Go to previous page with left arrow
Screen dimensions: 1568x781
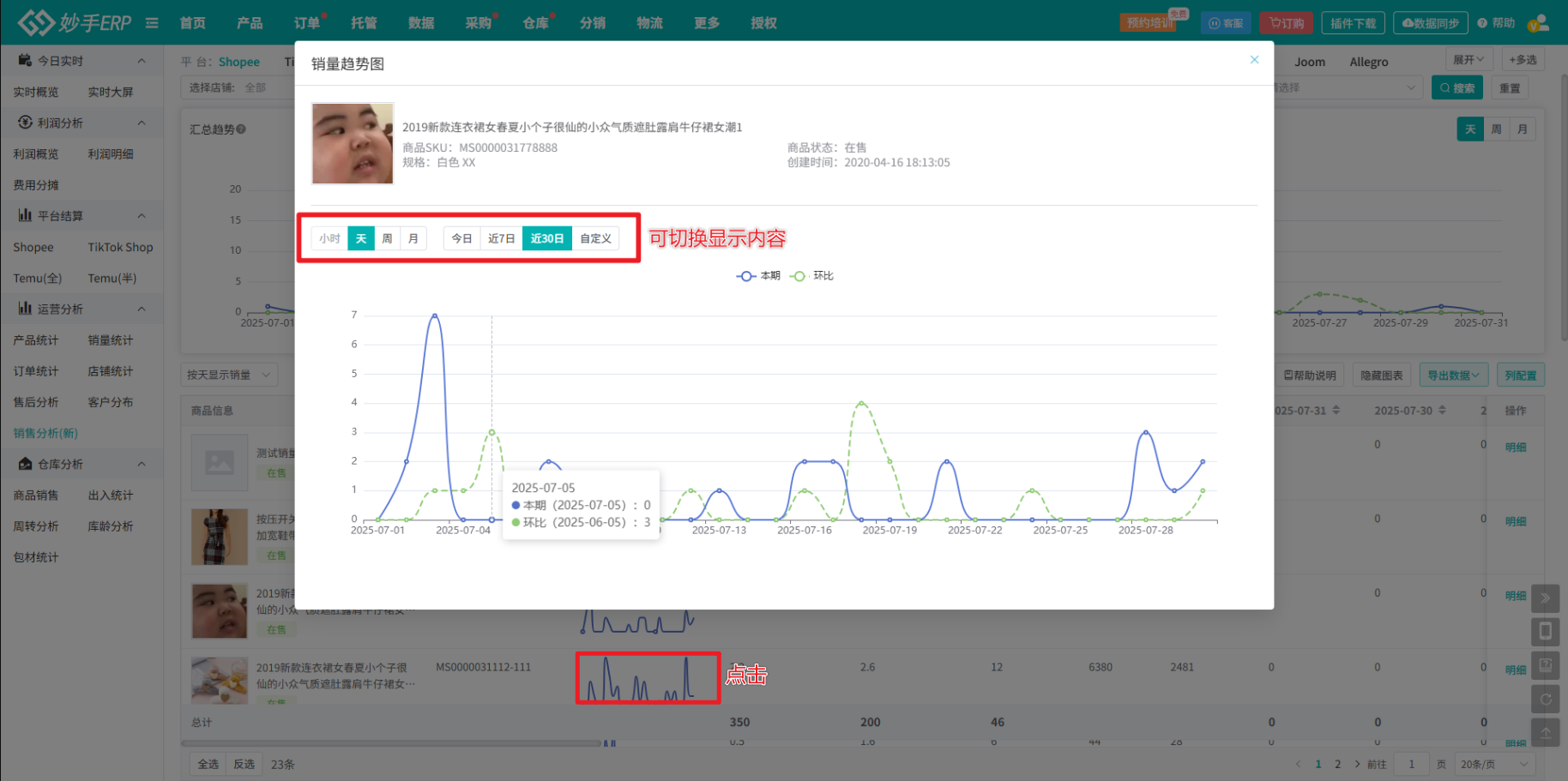pos(1298,764)
